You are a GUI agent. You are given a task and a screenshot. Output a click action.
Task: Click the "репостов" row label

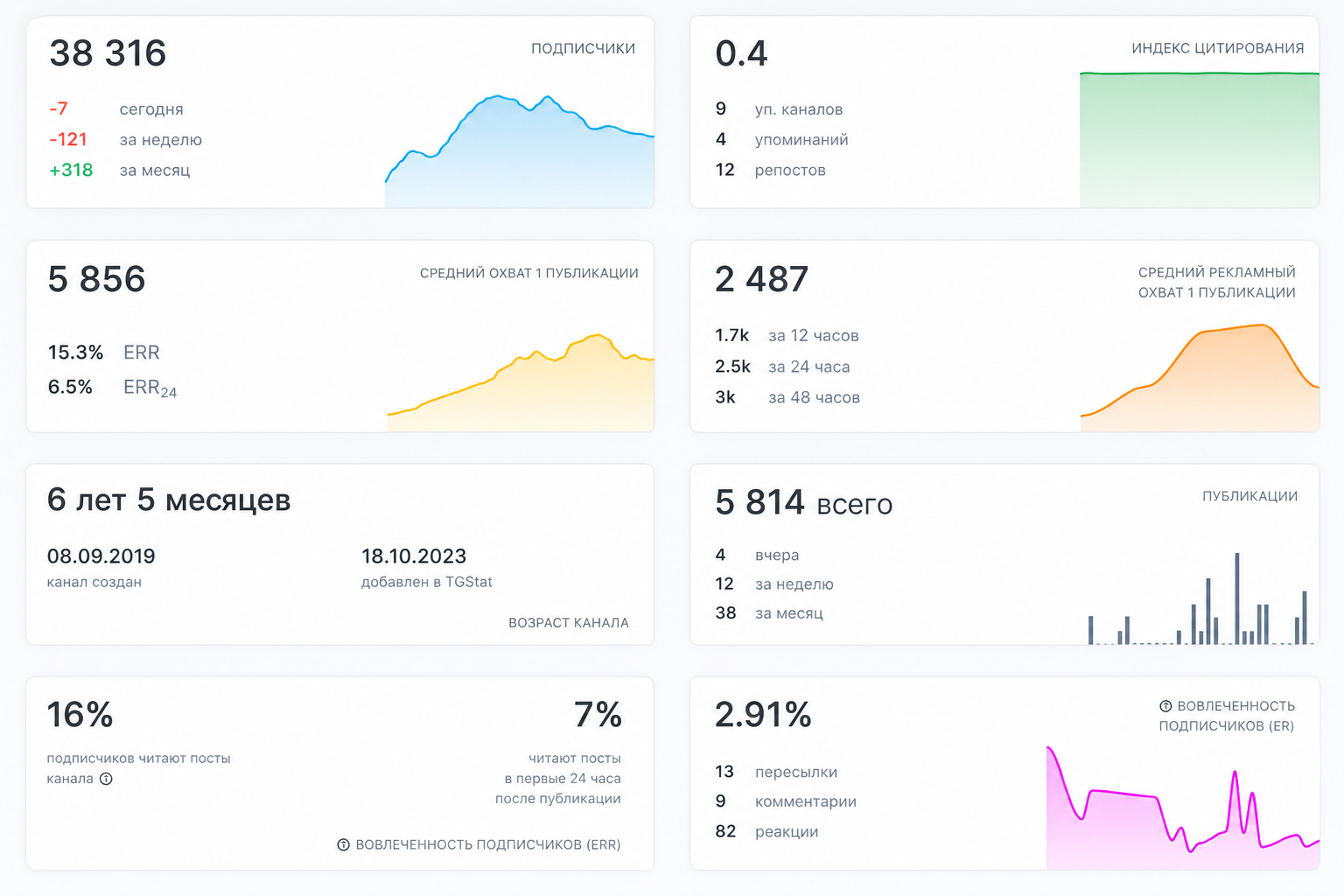tap(790, 171)
